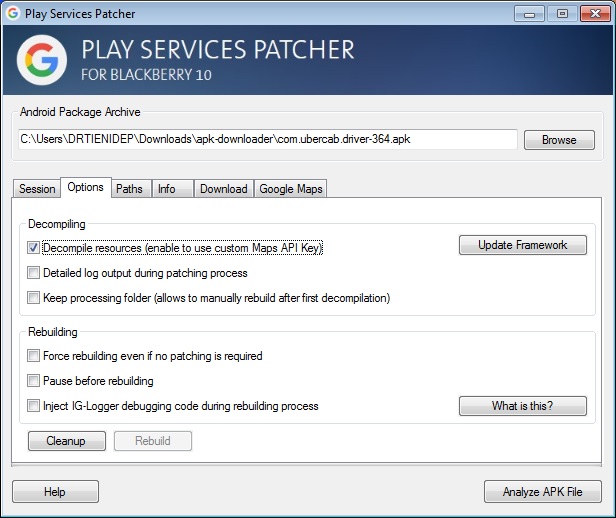Click the Browse button
Image resolution: width=616 pixels, height=518 pixels.
(x=559, y=140)
